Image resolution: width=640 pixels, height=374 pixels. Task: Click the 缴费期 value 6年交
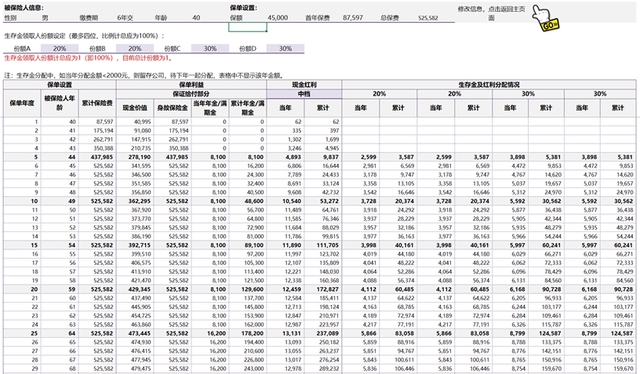[124, 18]
